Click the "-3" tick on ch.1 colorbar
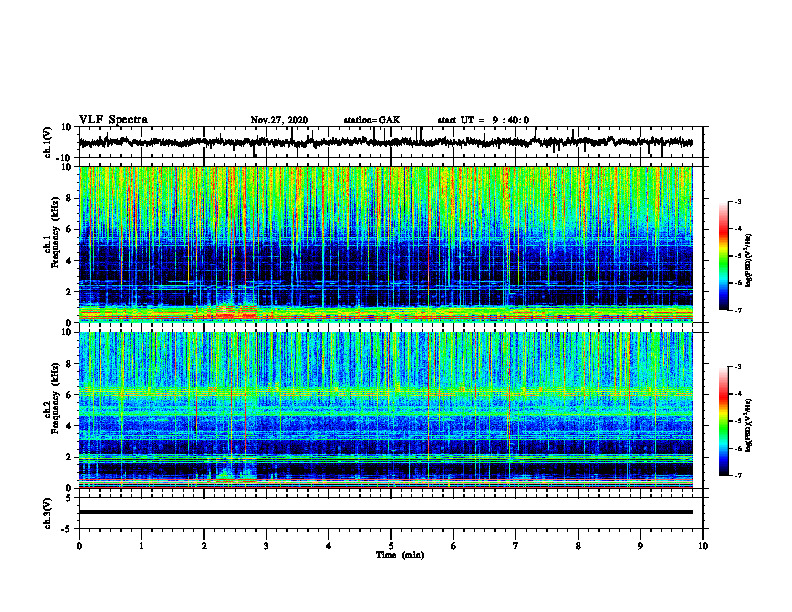The width and height of the screenshot is (792, 612). (x=738, y=201)
